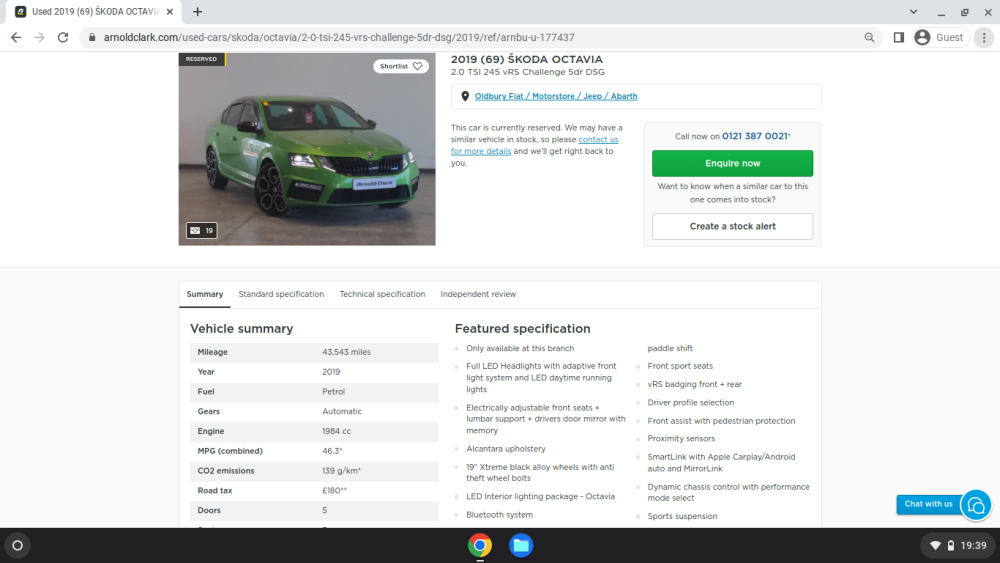
Task: Go back to the previous page
Action: [x=16, y=38]
